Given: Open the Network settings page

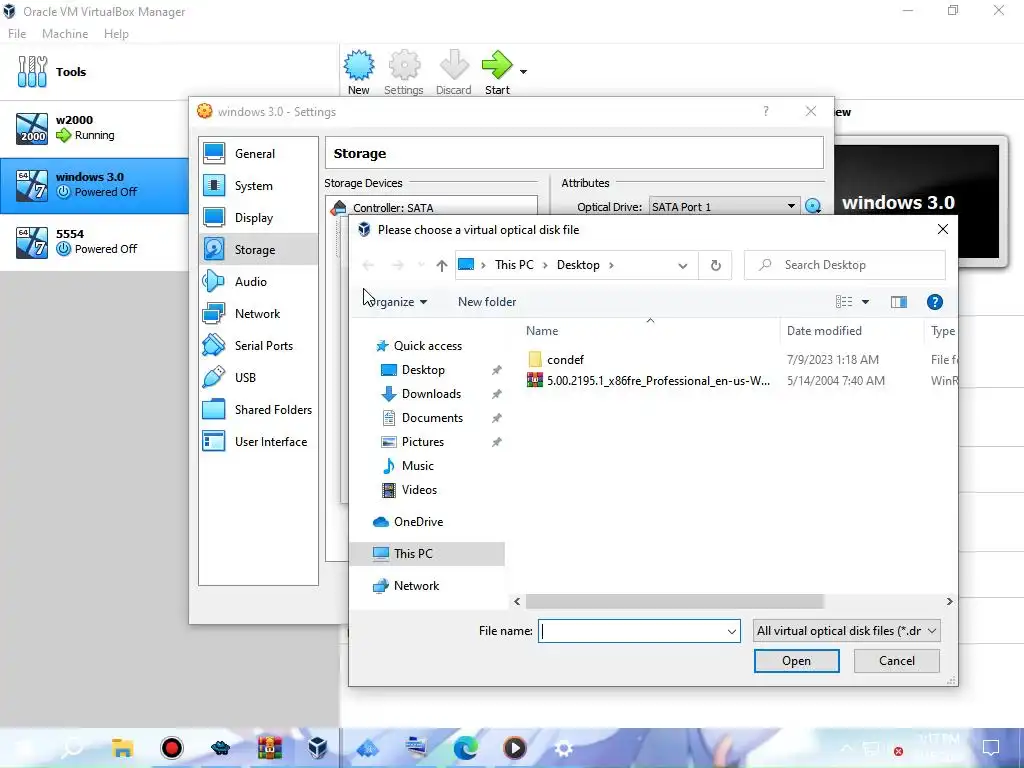Looking at the screenshot, I should 259,313.
